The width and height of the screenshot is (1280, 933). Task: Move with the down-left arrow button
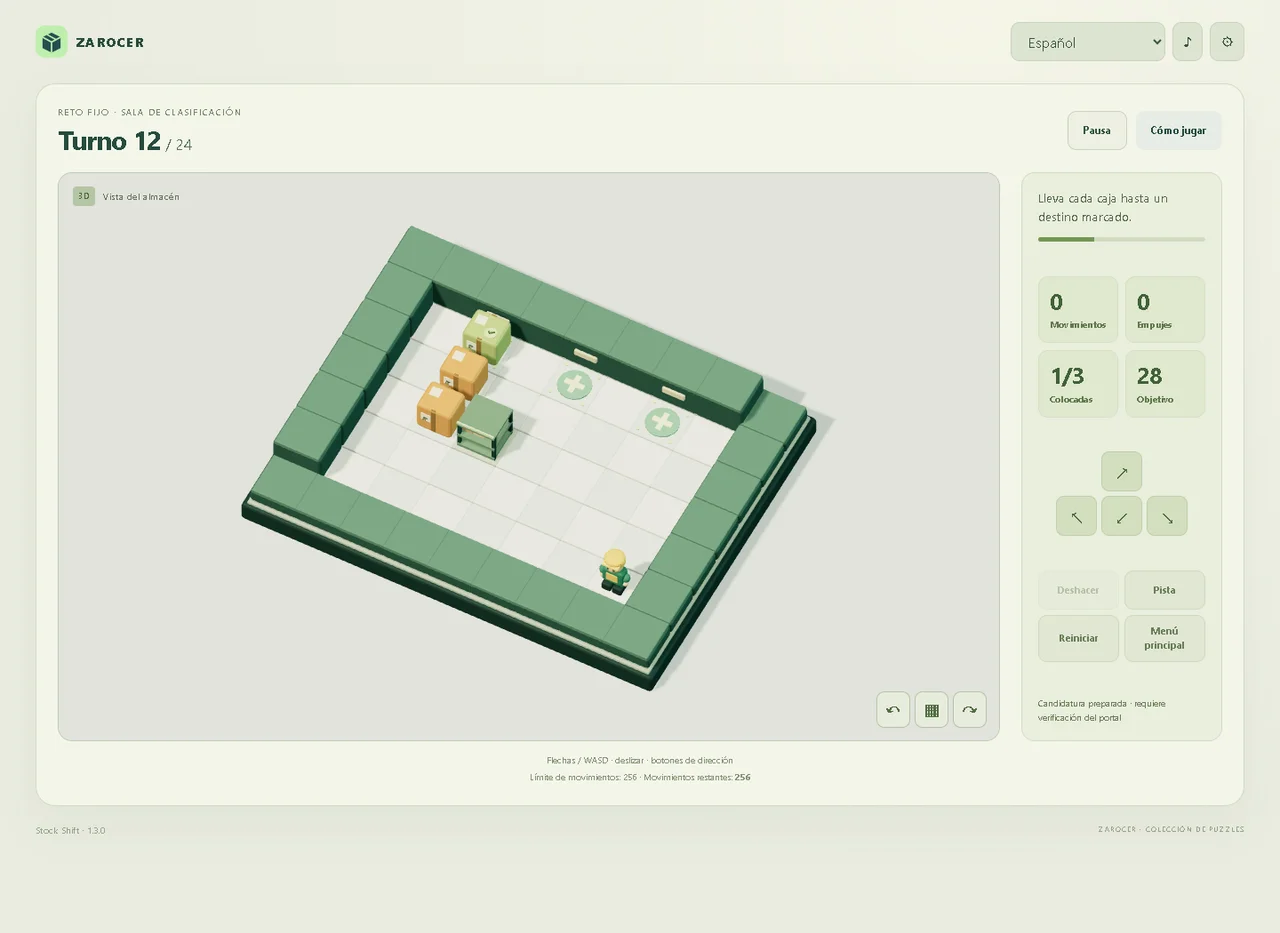(x=1121, y=516)
